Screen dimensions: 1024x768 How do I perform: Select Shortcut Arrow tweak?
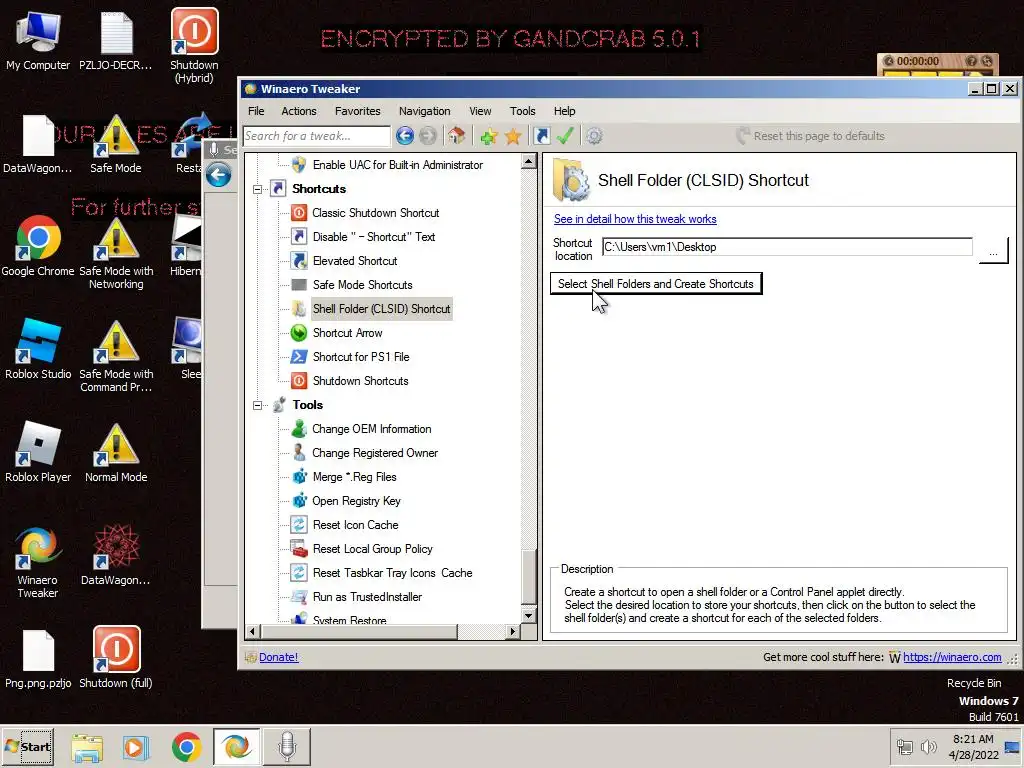(347, 333)
